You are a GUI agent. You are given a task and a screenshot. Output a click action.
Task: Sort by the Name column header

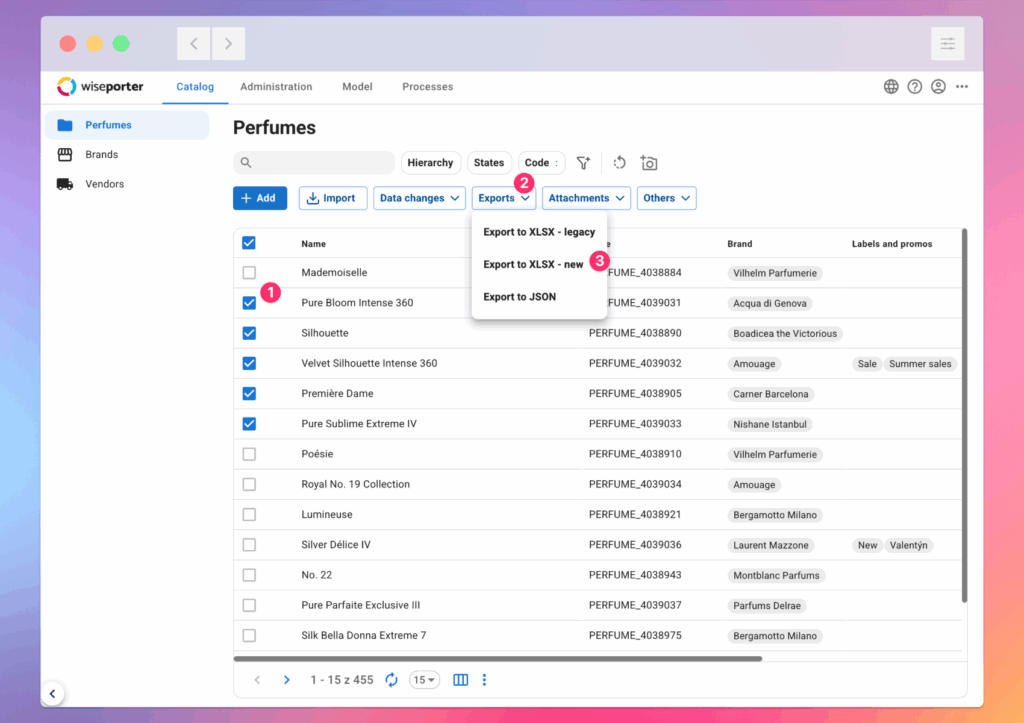[x=313, y=244]
